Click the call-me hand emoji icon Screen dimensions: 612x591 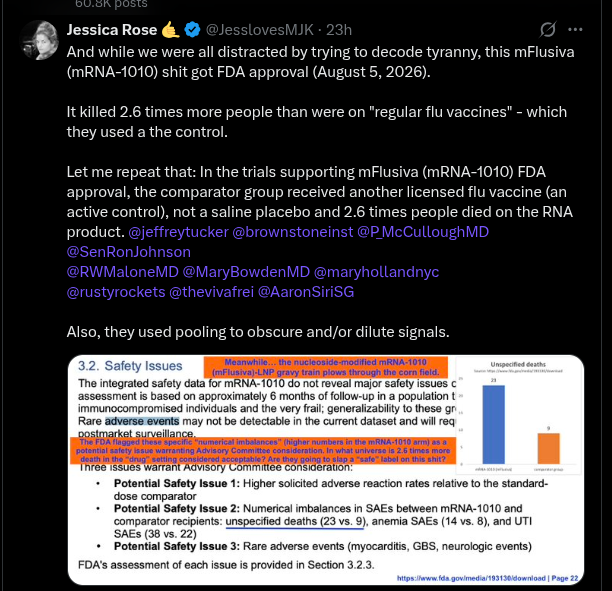[171, 30]
